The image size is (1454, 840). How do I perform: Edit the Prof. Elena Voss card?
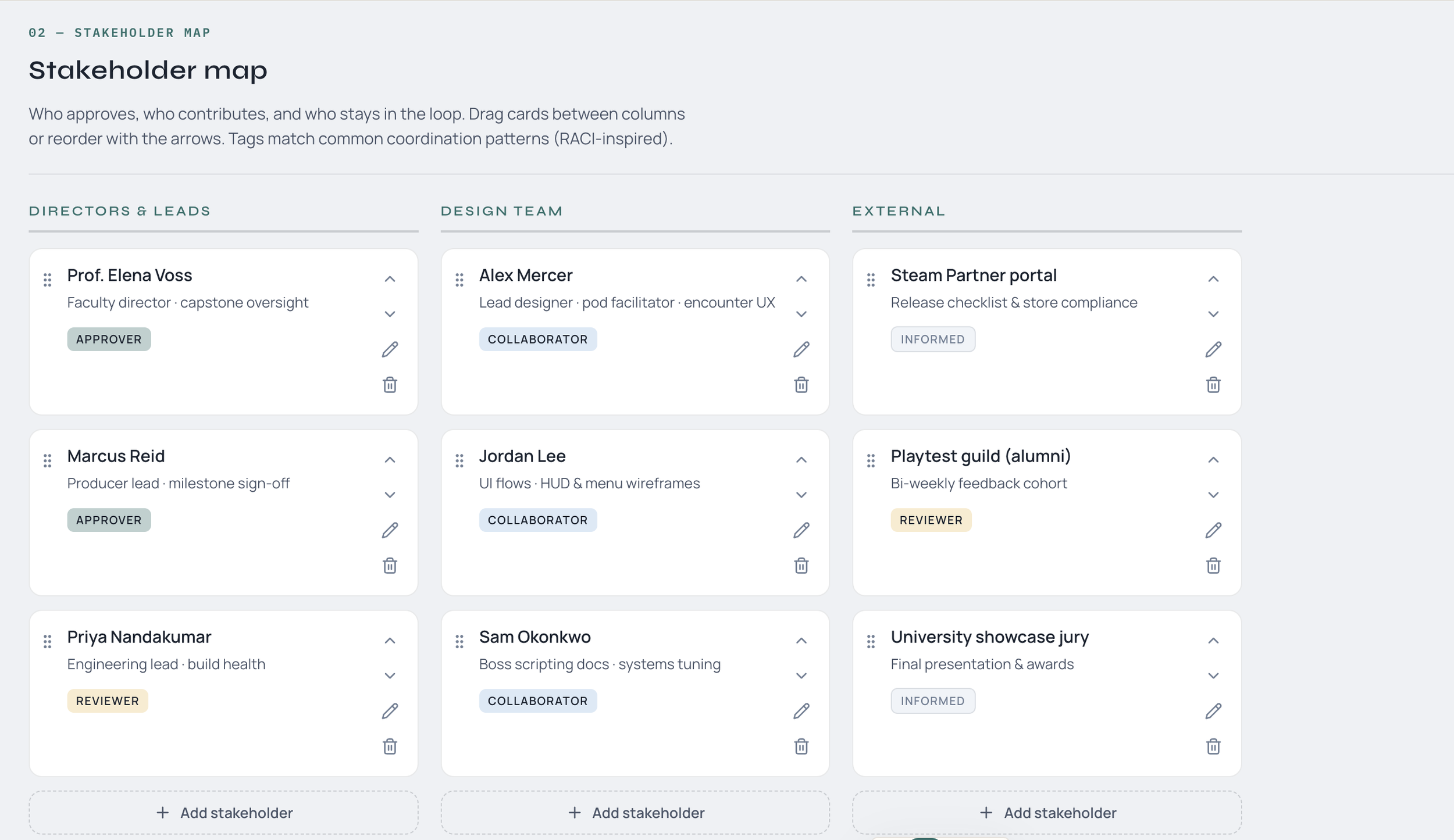coord(390,349)
